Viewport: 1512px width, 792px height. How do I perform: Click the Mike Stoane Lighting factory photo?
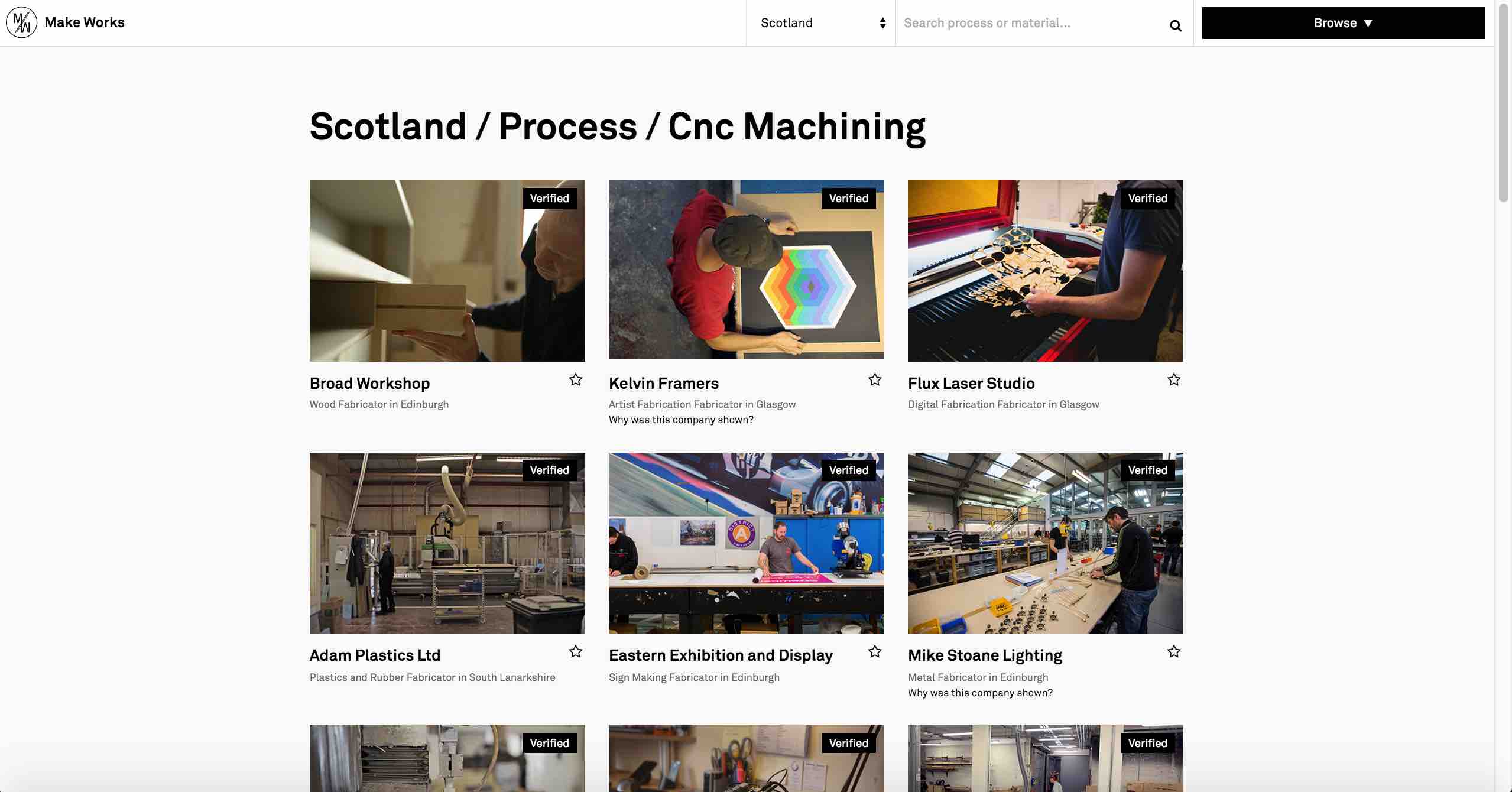point(1046,543)
